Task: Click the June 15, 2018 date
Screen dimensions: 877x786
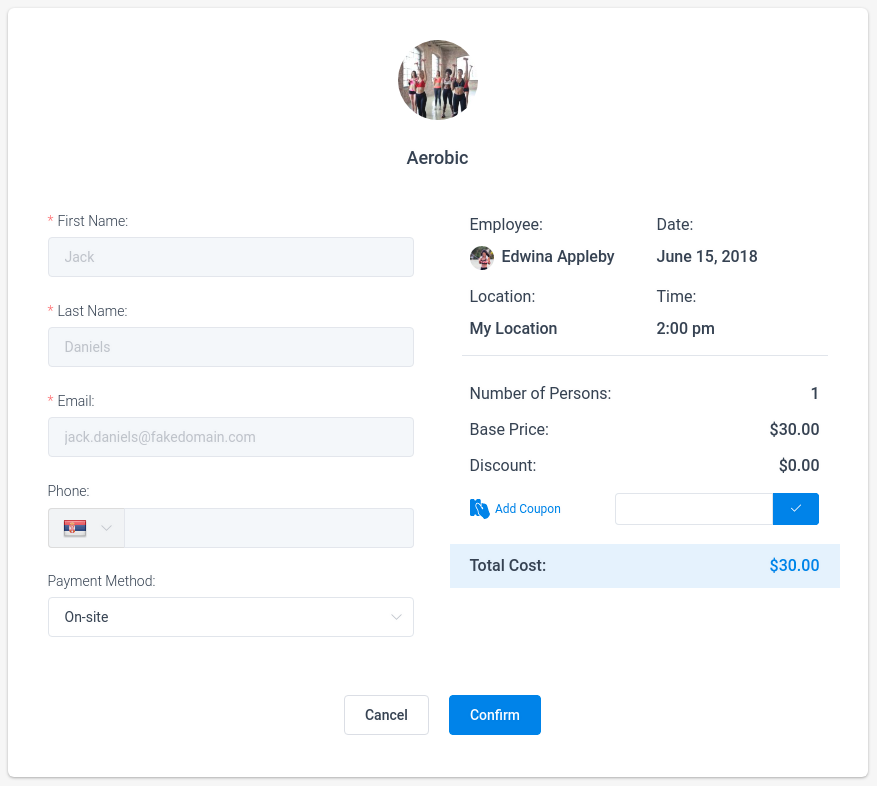Action: tap(706, 256)
